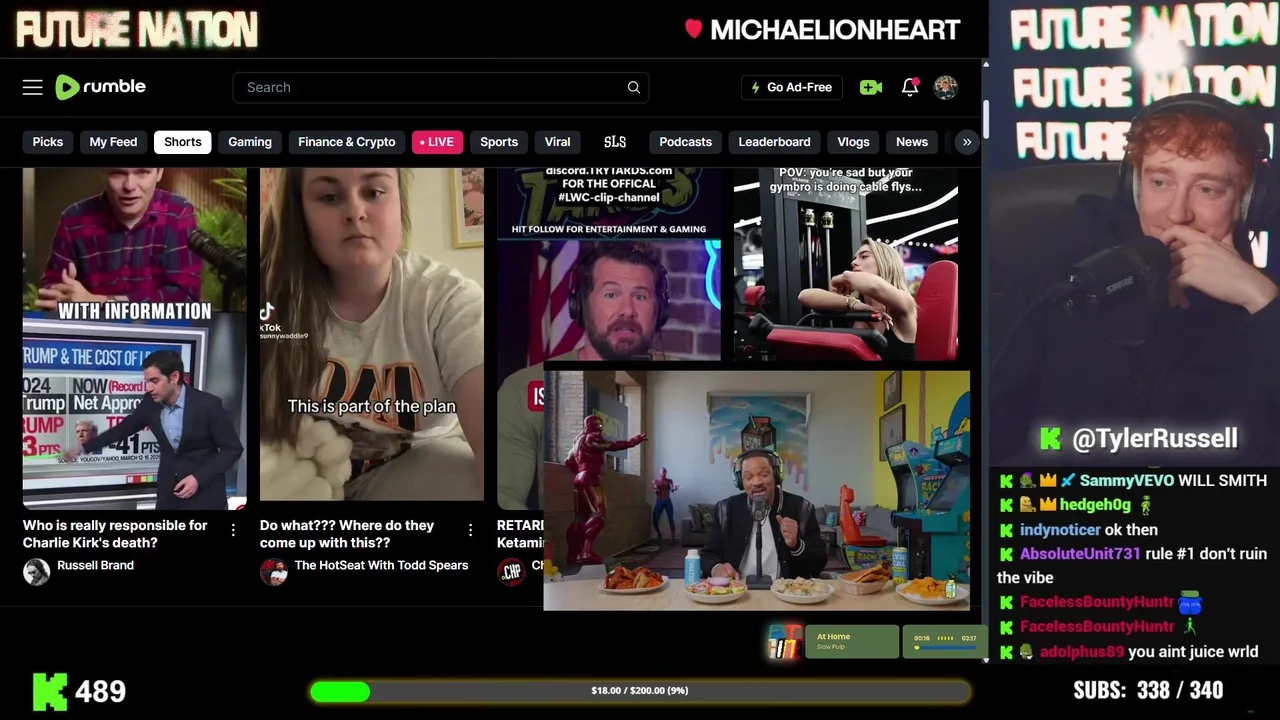Click the magnifier search icon

click(x=634, y=87)
